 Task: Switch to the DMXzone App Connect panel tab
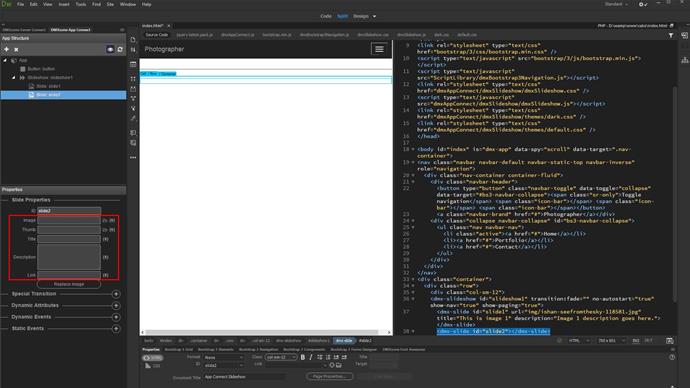coord(70,30)
